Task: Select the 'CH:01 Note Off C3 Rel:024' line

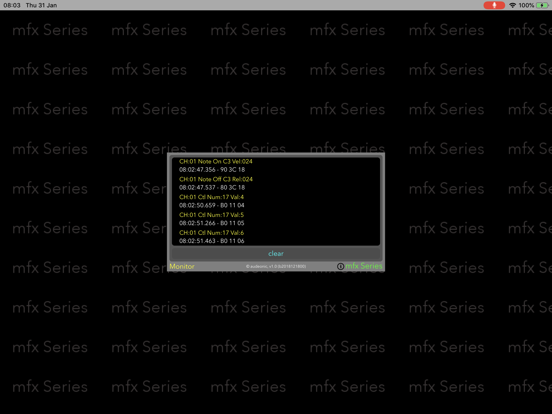Action: click(216, 179)
